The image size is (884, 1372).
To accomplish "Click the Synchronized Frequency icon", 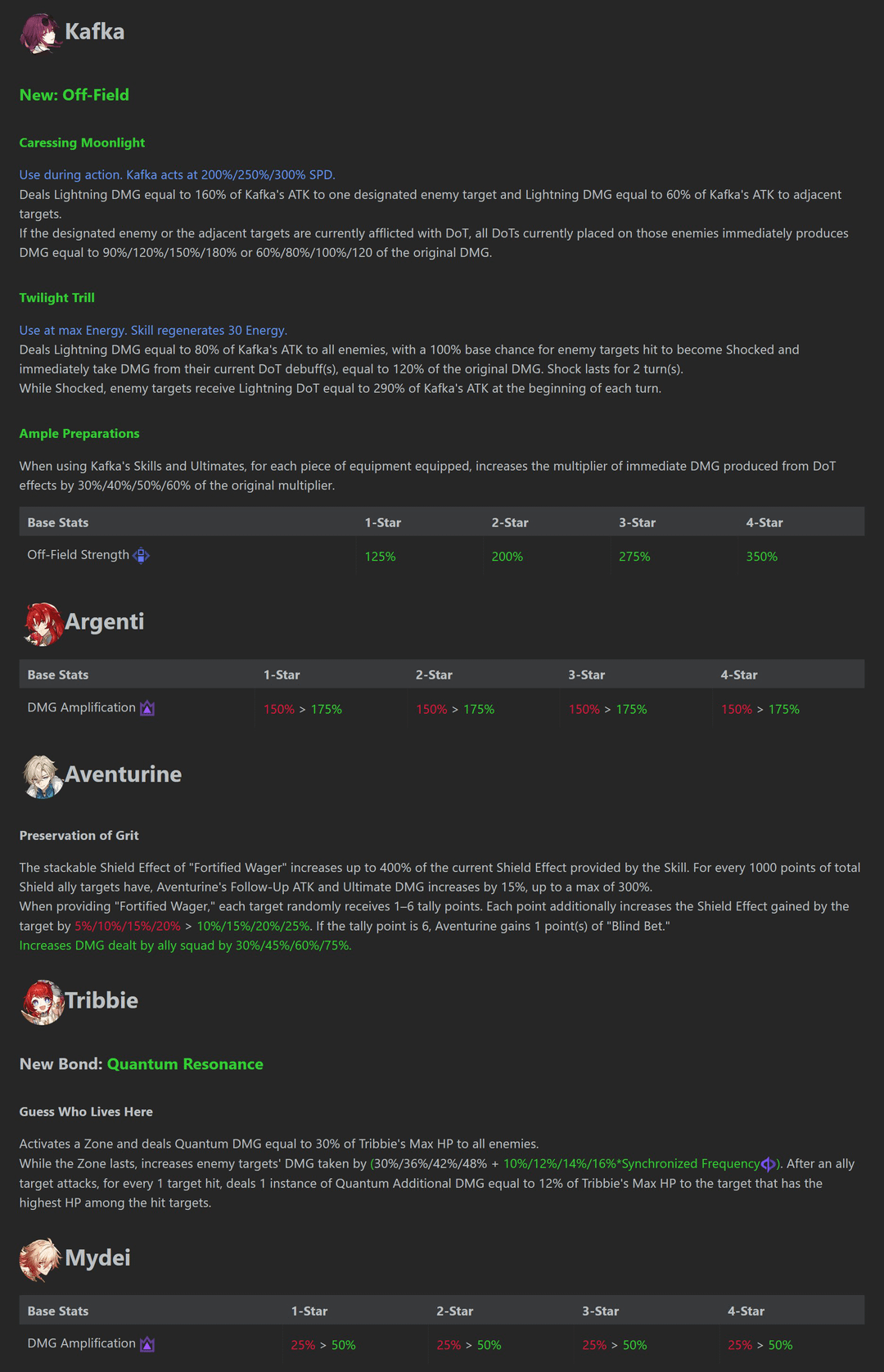I will click(x=768, y=1164).
